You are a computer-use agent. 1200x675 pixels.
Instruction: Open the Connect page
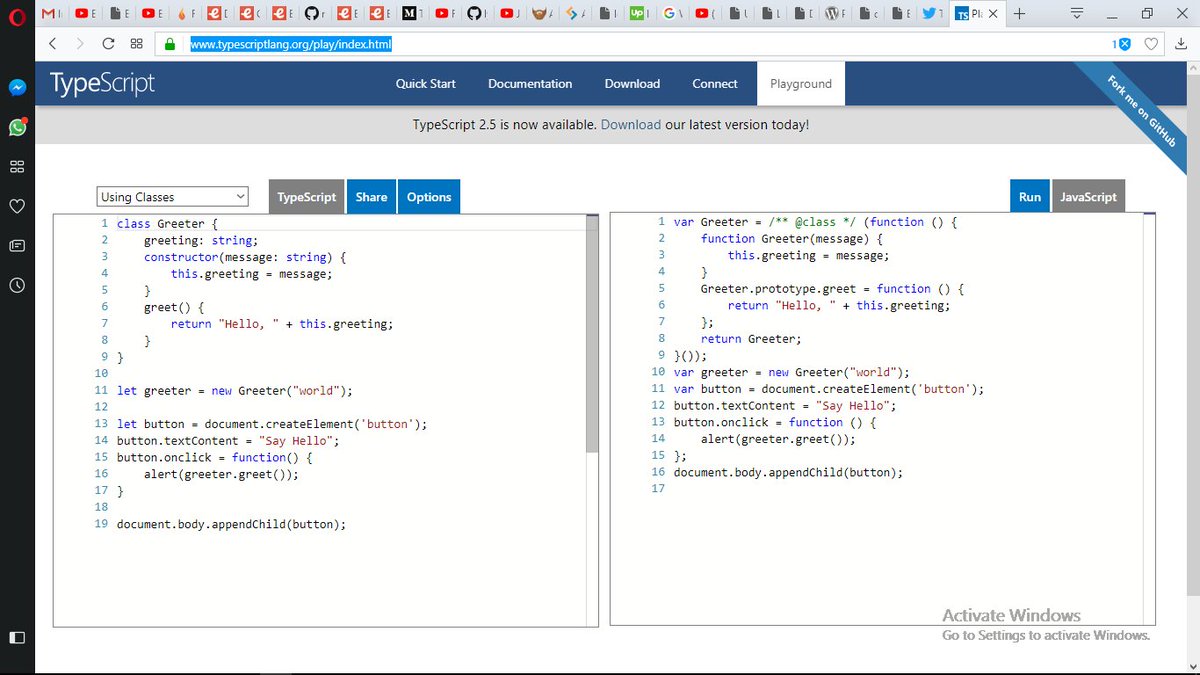tap(715, 84)
